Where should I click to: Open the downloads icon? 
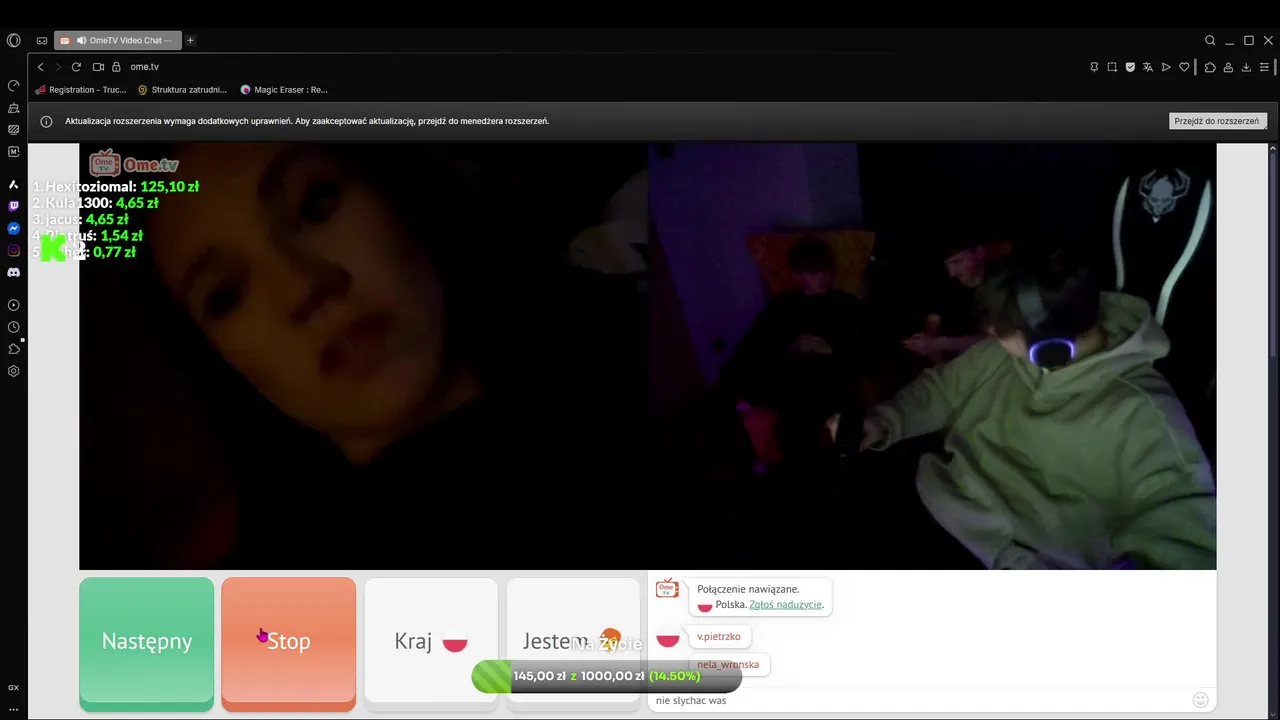[x=1246, y=67]
